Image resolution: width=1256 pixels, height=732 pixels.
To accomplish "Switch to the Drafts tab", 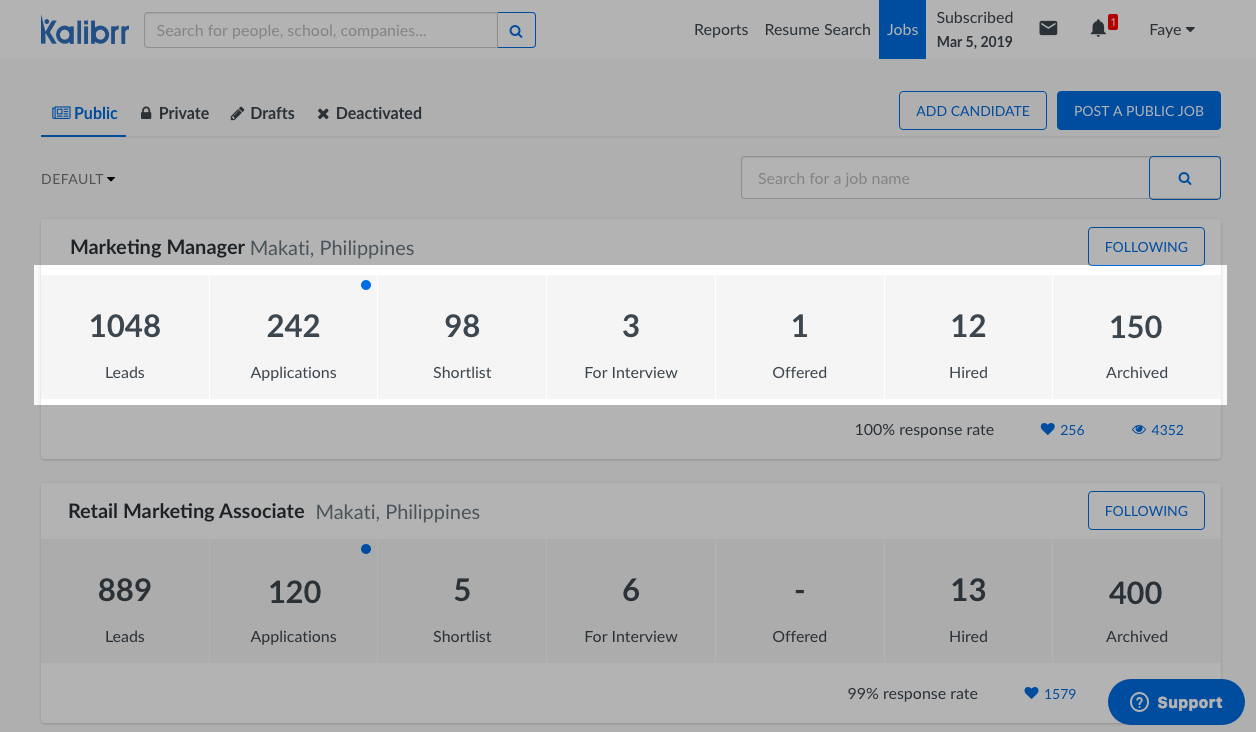I will tap(262, 113).
